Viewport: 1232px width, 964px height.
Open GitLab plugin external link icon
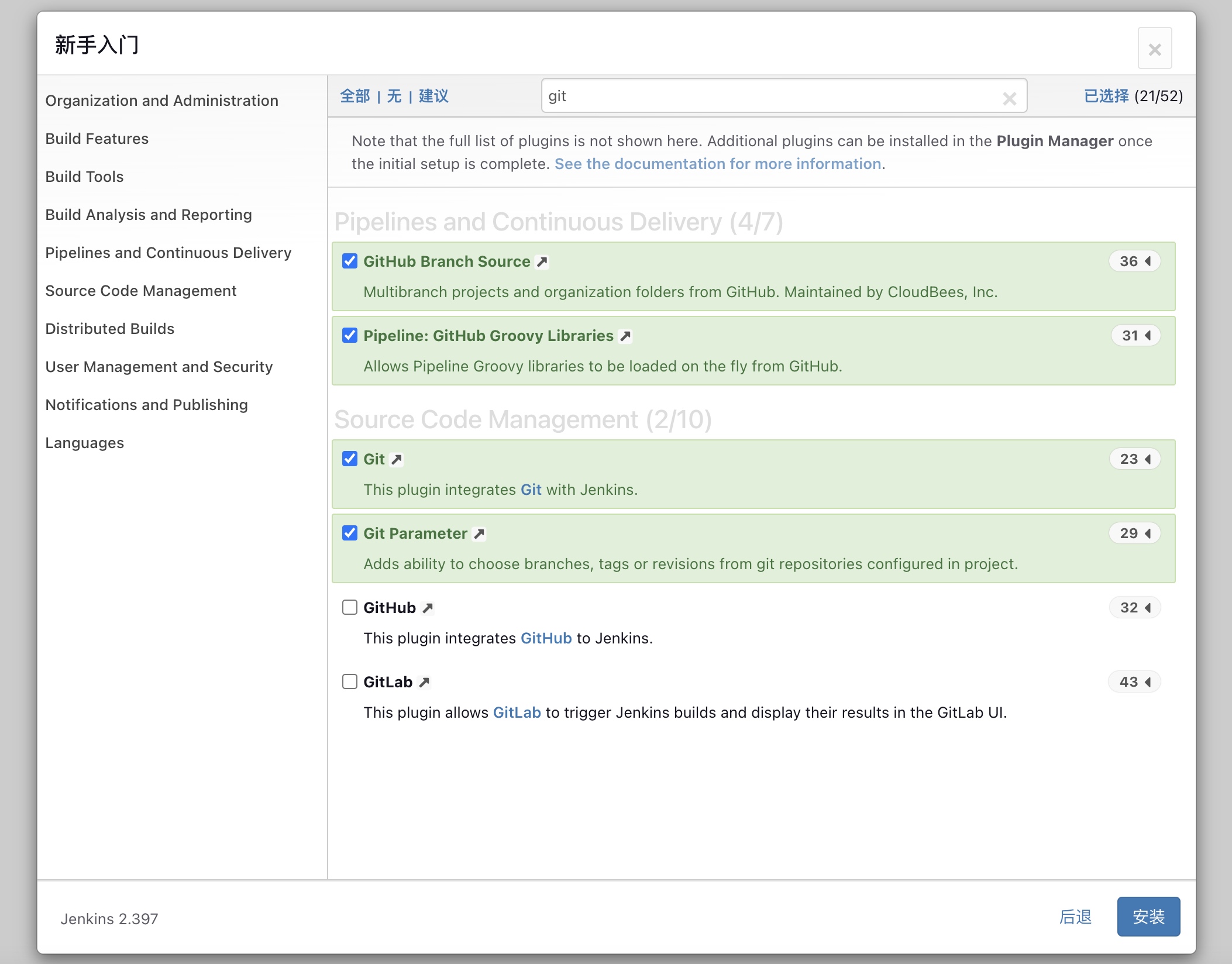pyautogui.click(x=425, y=682)
